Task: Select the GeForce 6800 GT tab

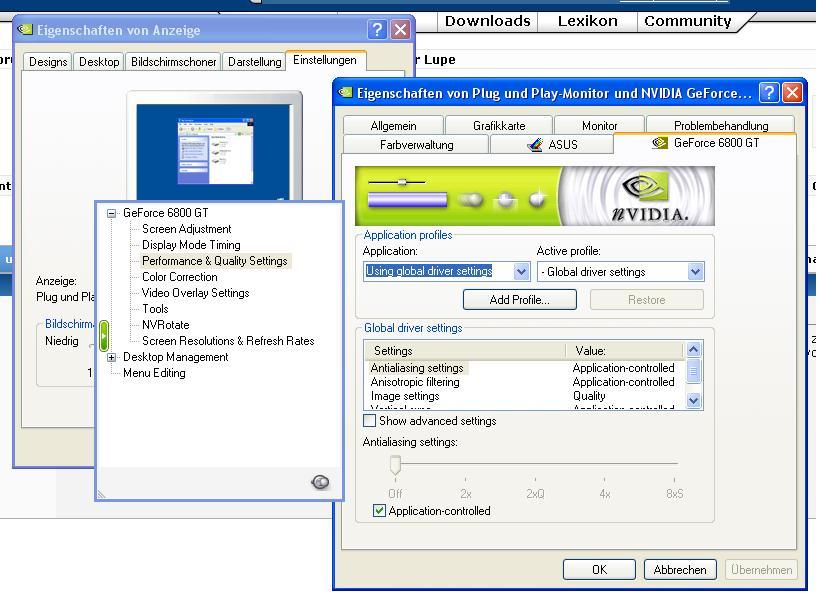Action: tap(705, 143)
